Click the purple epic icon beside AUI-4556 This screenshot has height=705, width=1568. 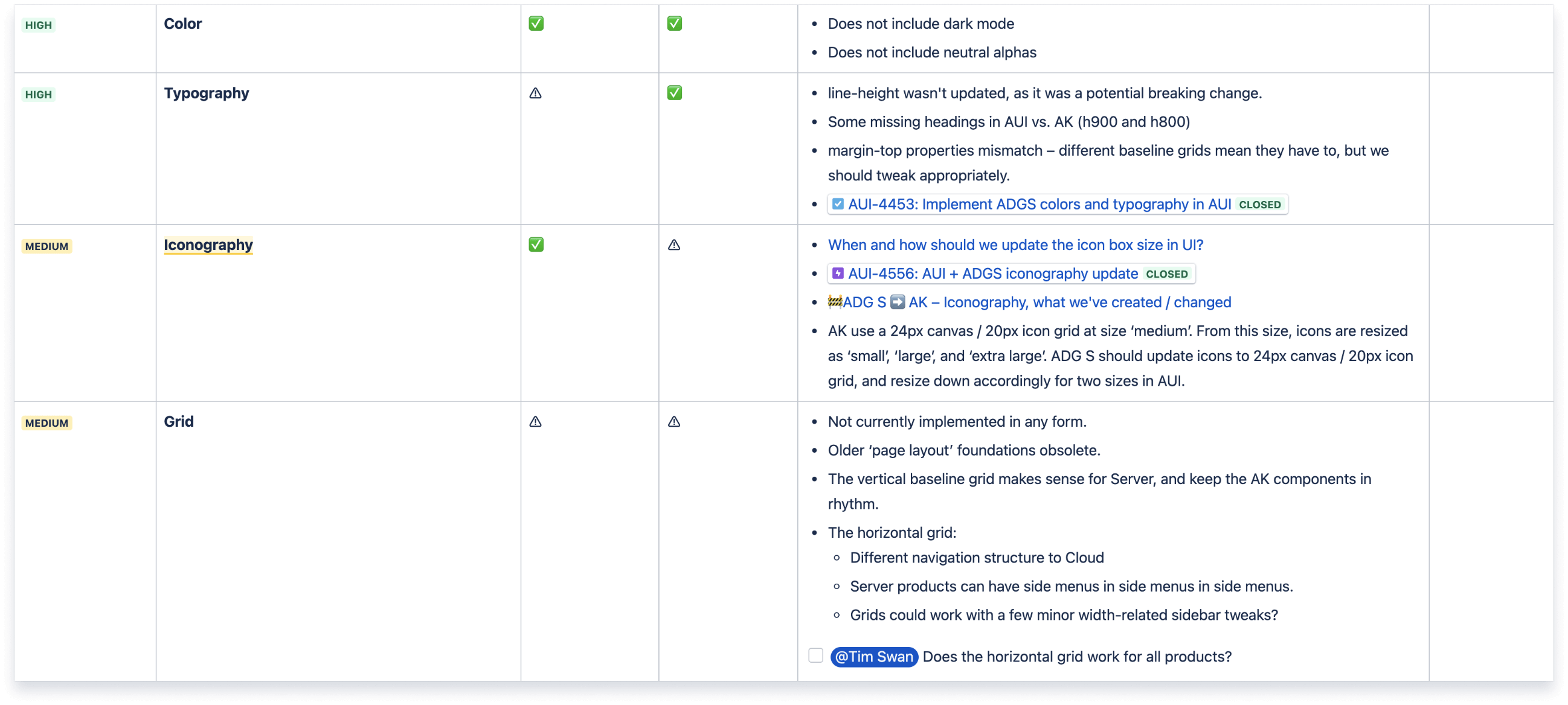coord(838,273)
